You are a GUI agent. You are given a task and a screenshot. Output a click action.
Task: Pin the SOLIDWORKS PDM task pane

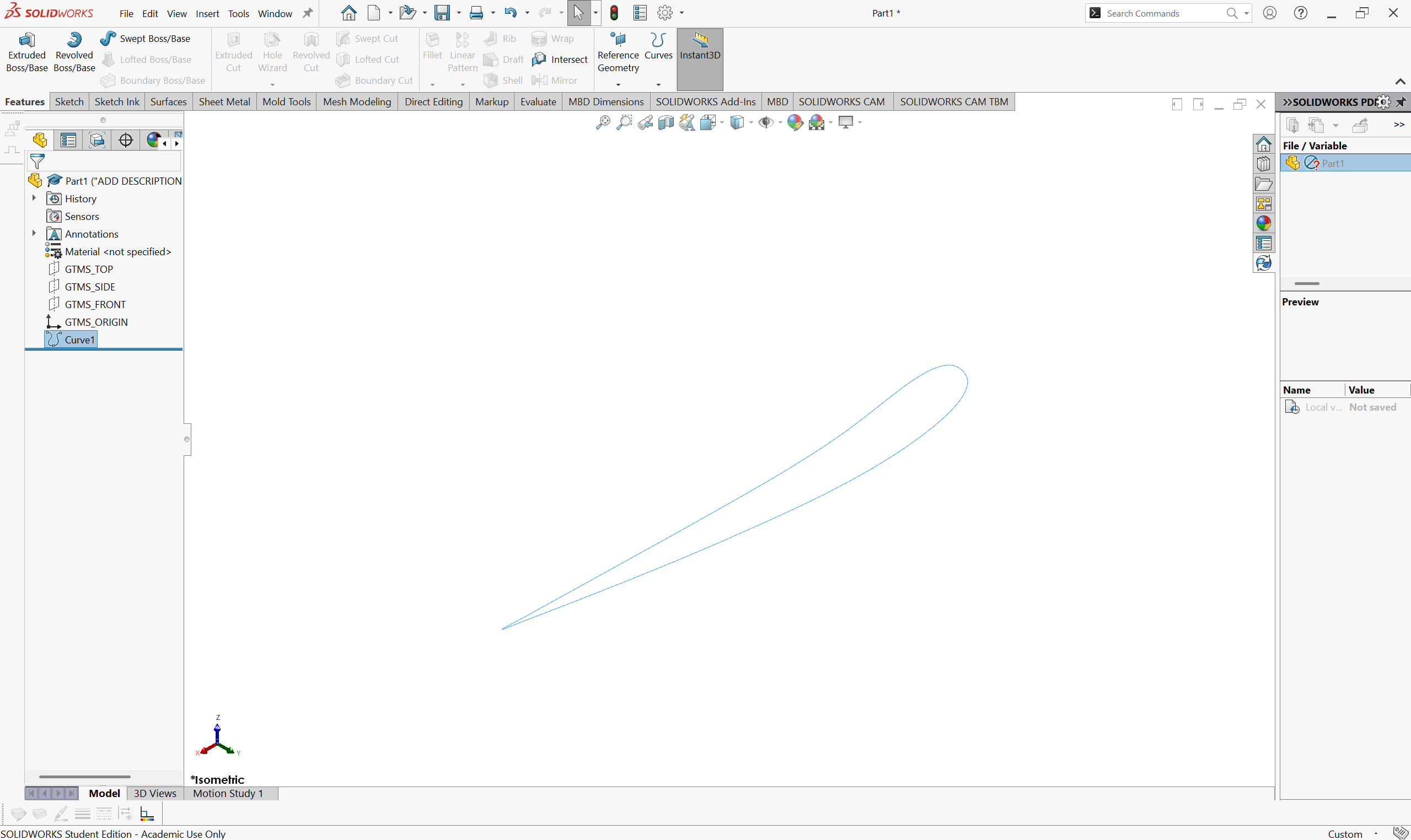pos(1401,102)
